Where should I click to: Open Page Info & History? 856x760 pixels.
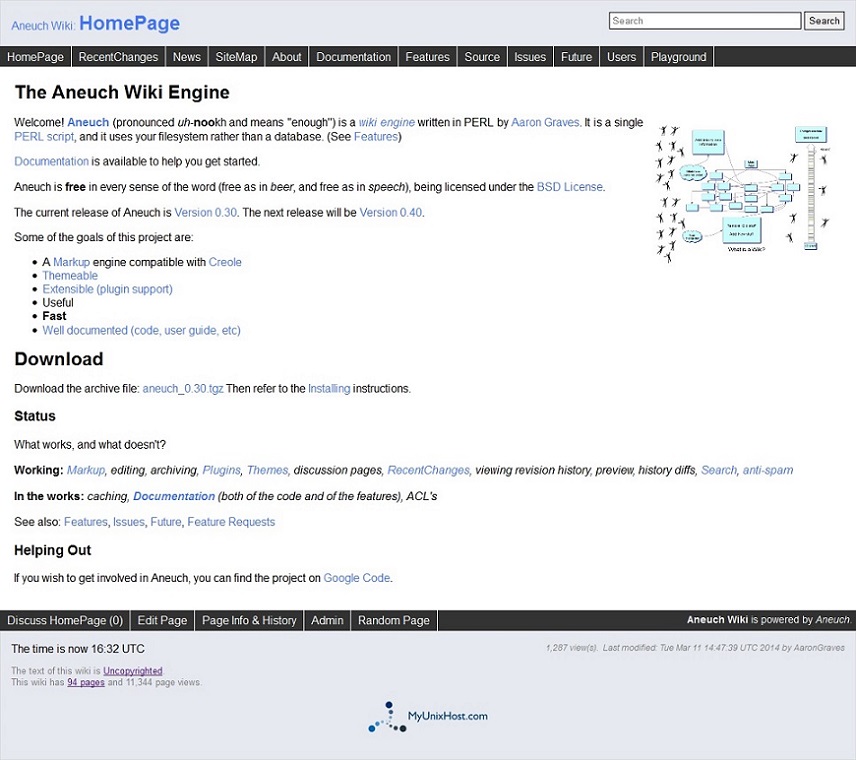(x=249, y=620)
